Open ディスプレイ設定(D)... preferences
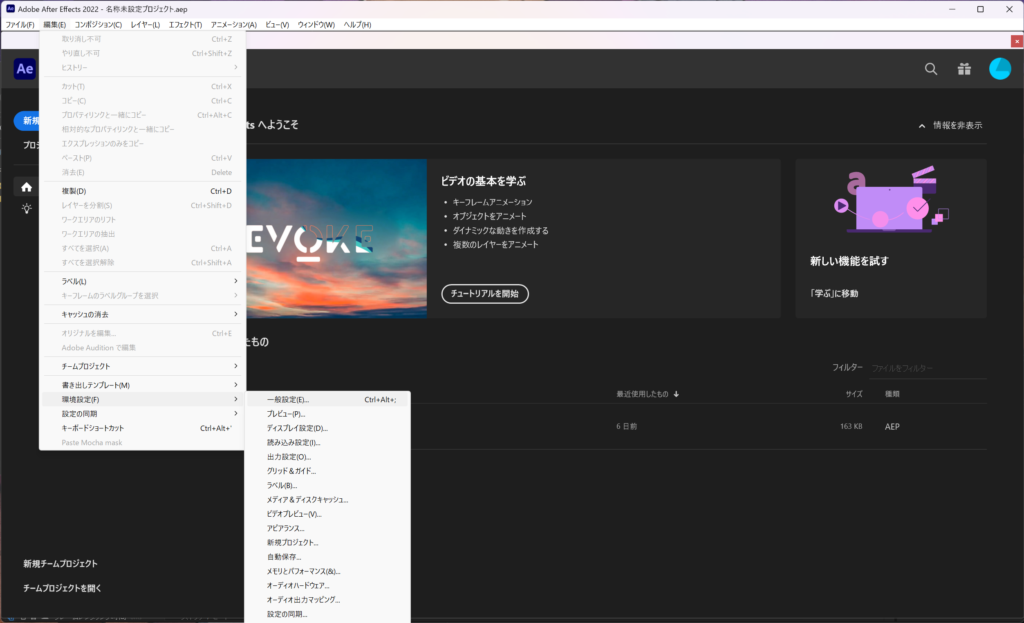This screenshot has width=1024, height=623. click(x=328, y=428)
